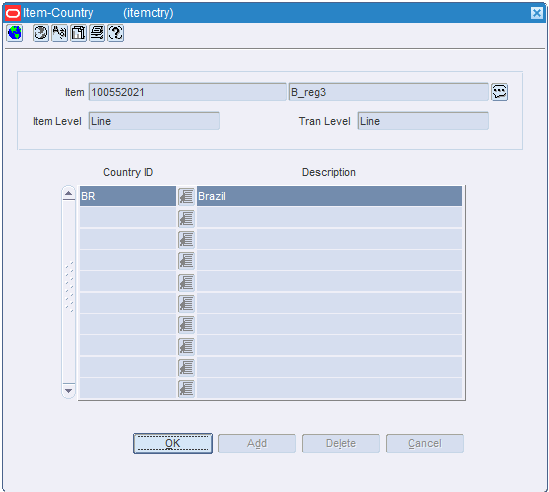549x492 pixels.
Task: Click the OK button
Action: coord(173,443)
